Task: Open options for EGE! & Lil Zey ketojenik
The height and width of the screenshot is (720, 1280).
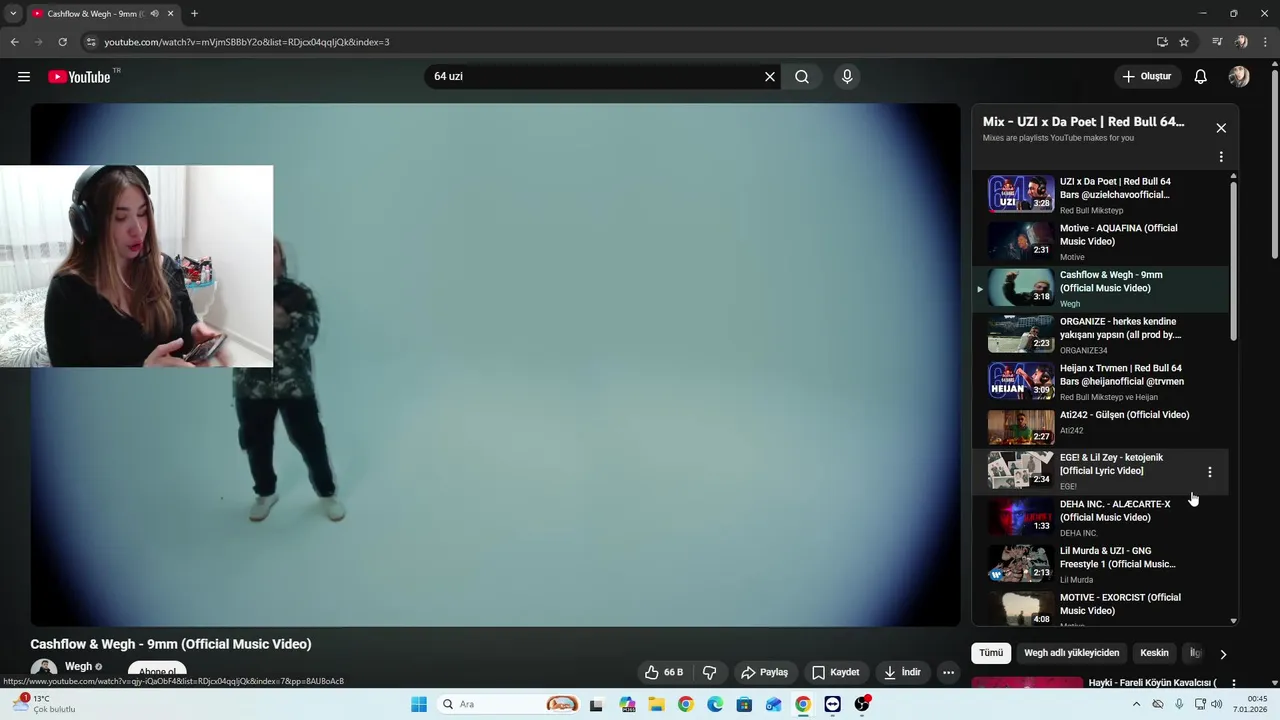Action: pyautogui.click(x=1210, y=472)
